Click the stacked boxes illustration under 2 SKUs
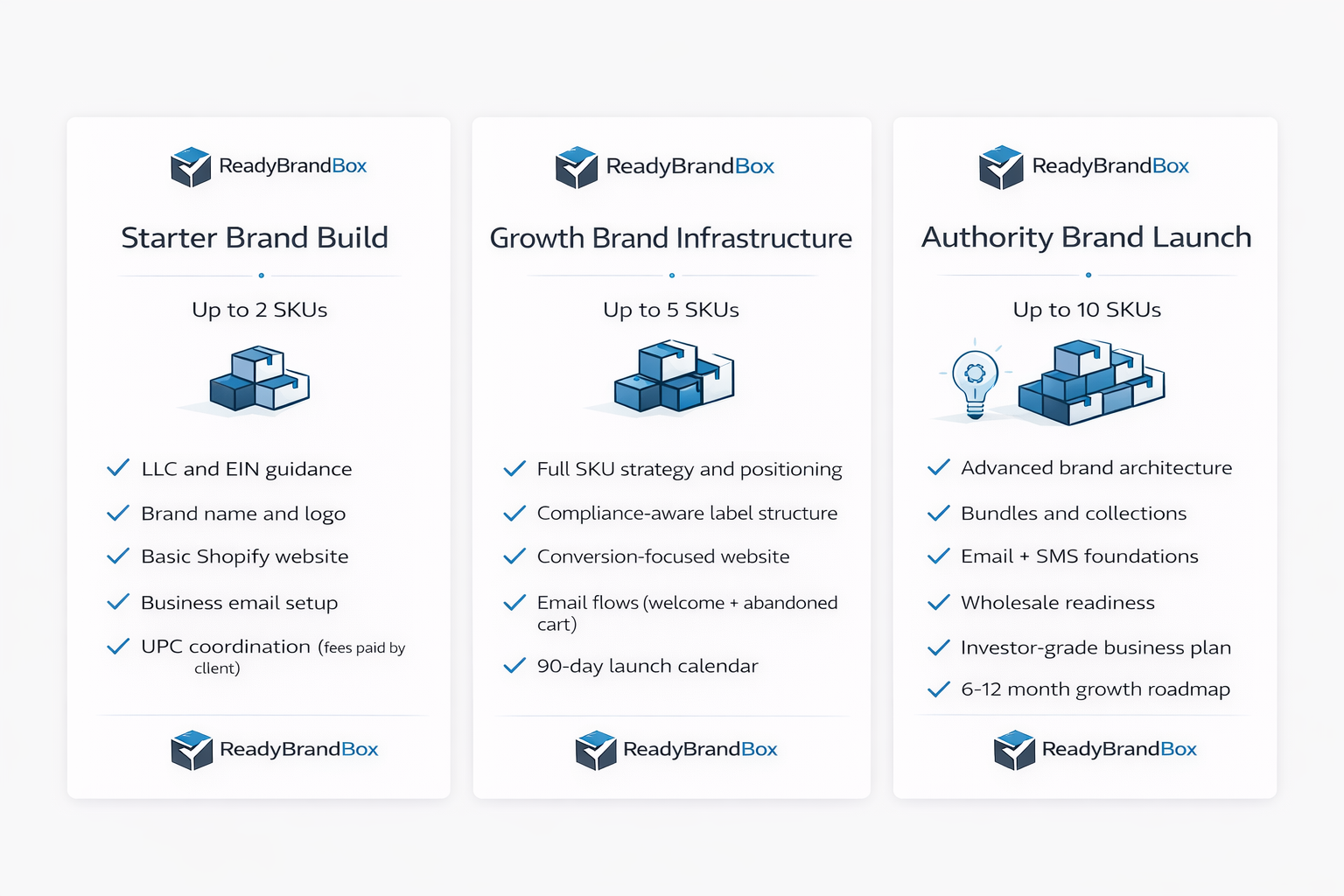The width and height of the screenshot is (1344, 896). (259, 379)
